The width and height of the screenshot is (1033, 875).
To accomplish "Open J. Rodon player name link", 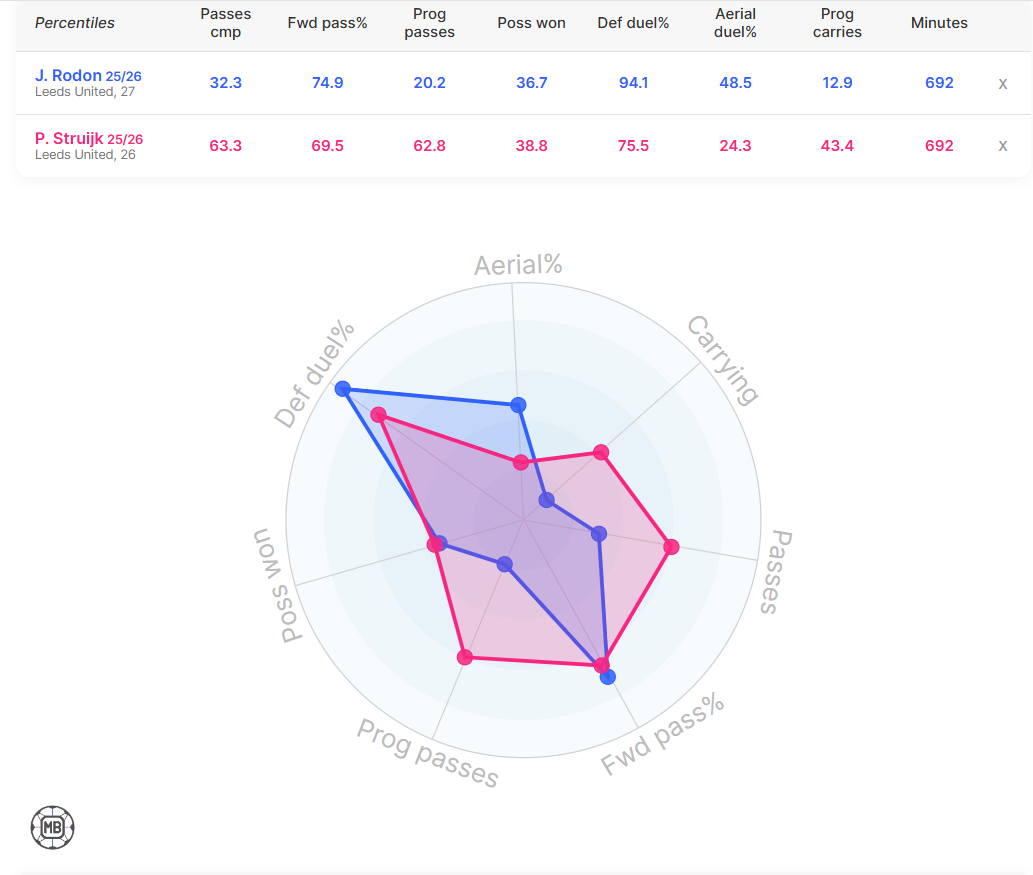I will [x=68, y=76].
